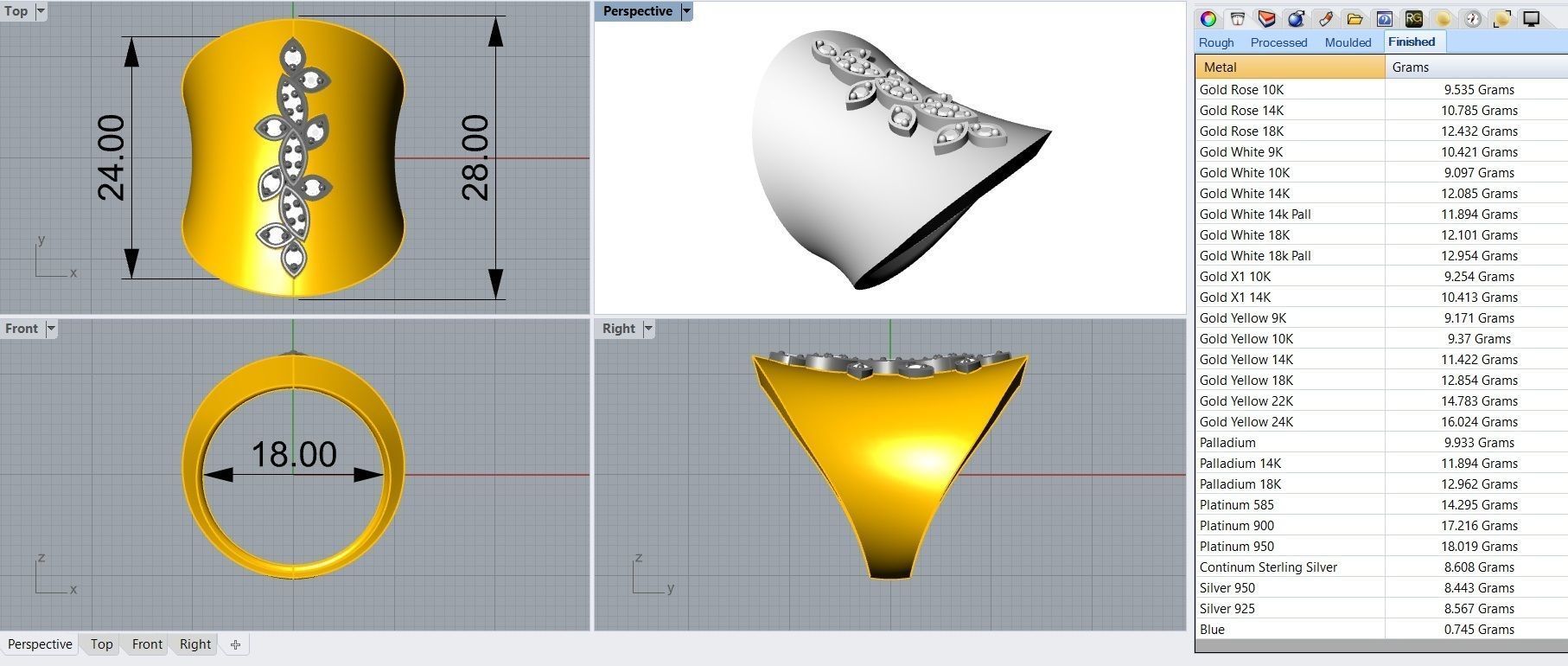1568x666 pixels.
Task: Select the Gold Yellow 22K row
Action: [1381, 400]
